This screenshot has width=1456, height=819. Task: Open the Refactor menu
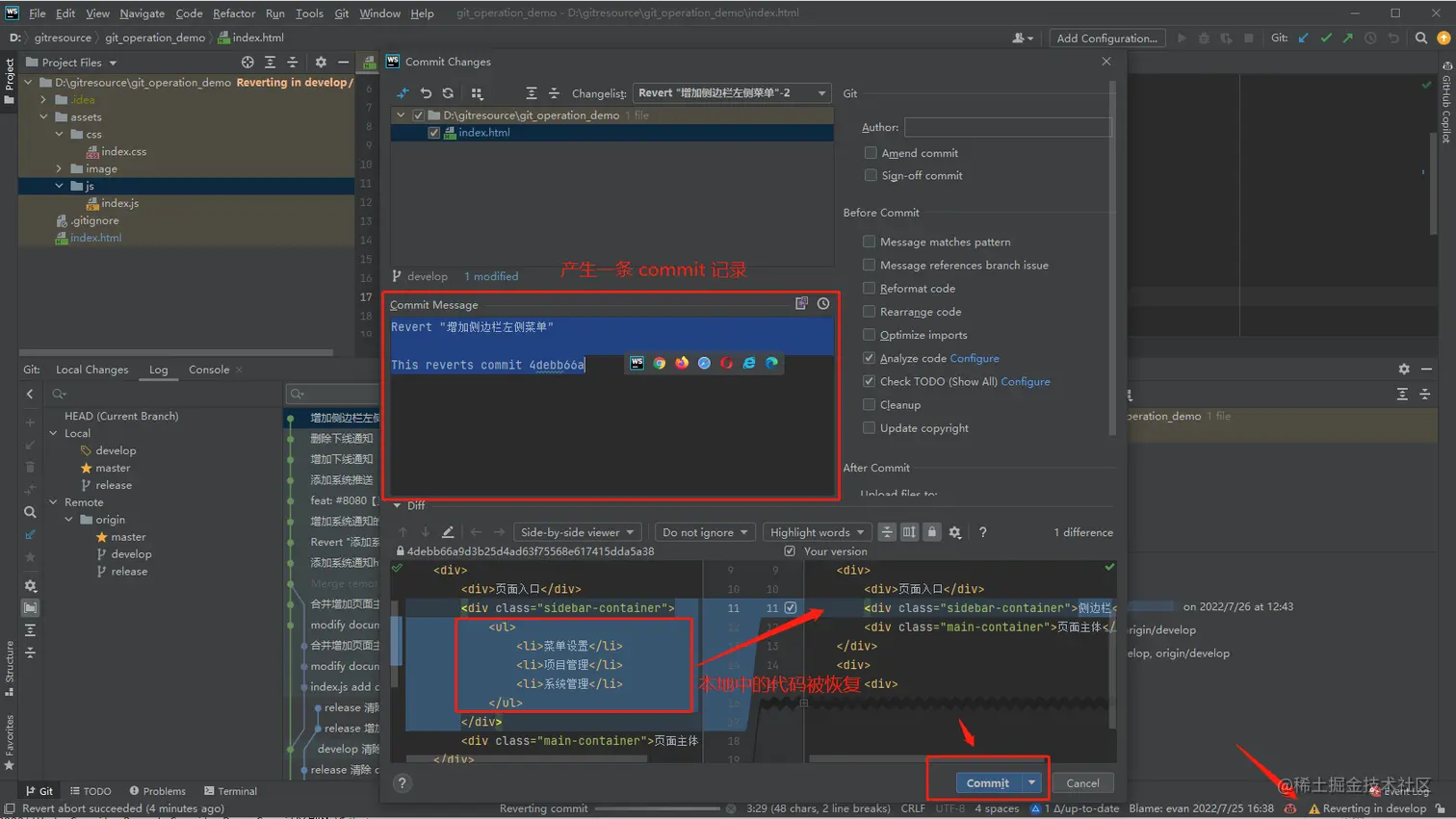point(234,13)
